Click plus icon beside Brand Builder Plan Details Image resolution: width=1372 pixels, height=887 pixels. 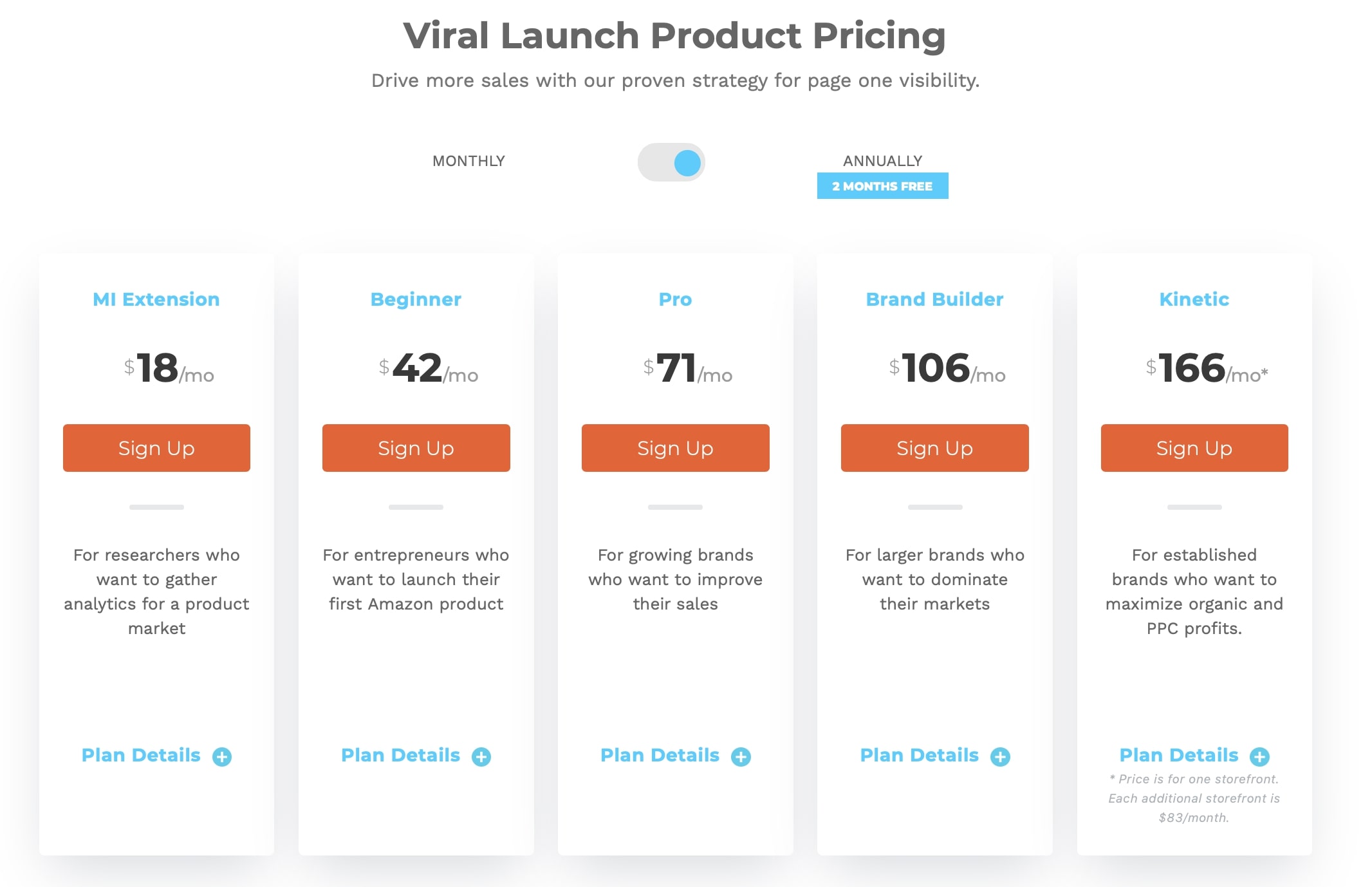(x=1000, y=756)
